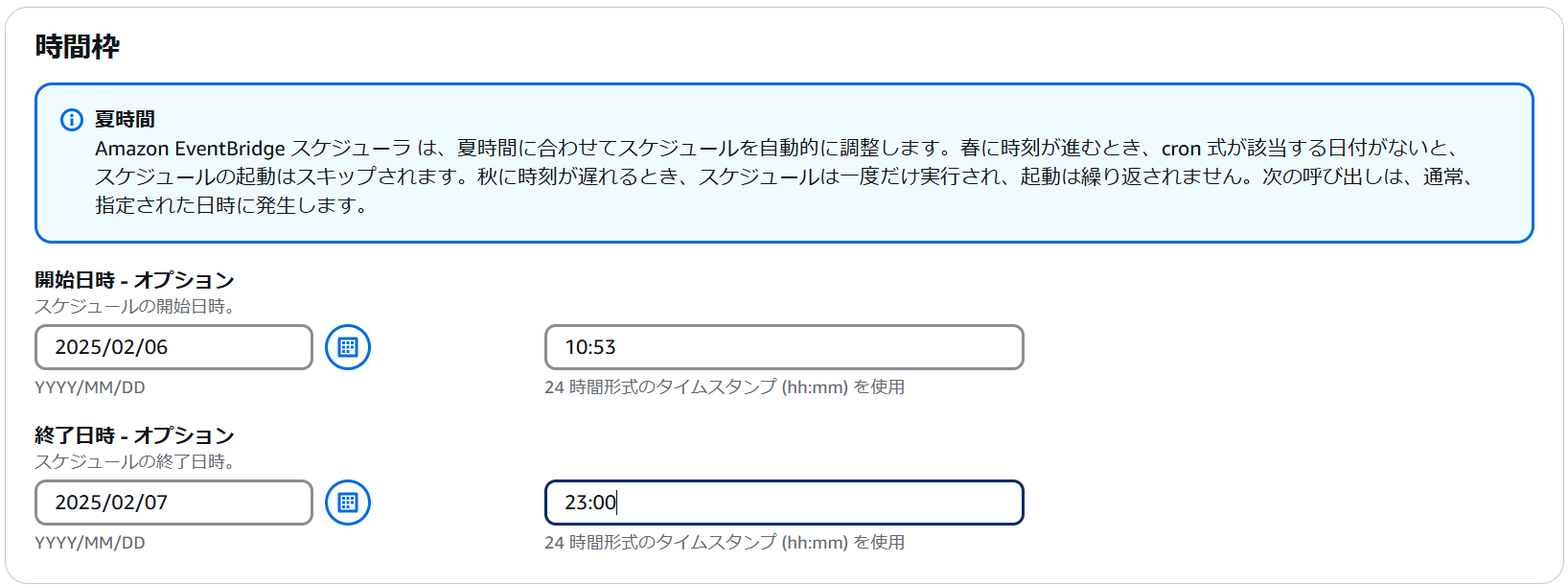Select the start time field showing 10:53
The image size is (1568, 585).
(783, 347)
